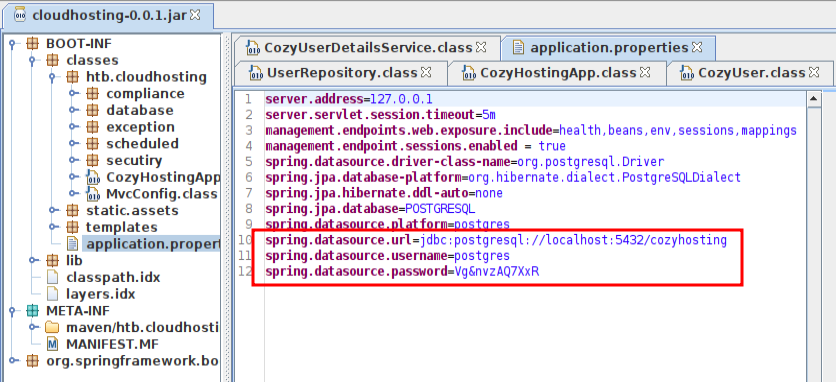Click the classes package icon

(x=52, y=60)
